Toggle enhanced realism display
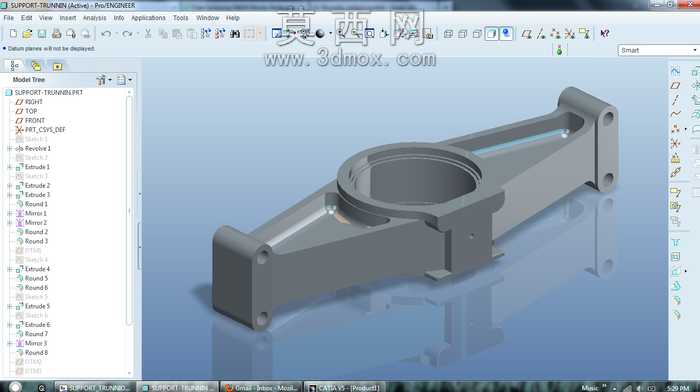 point(506,33)
